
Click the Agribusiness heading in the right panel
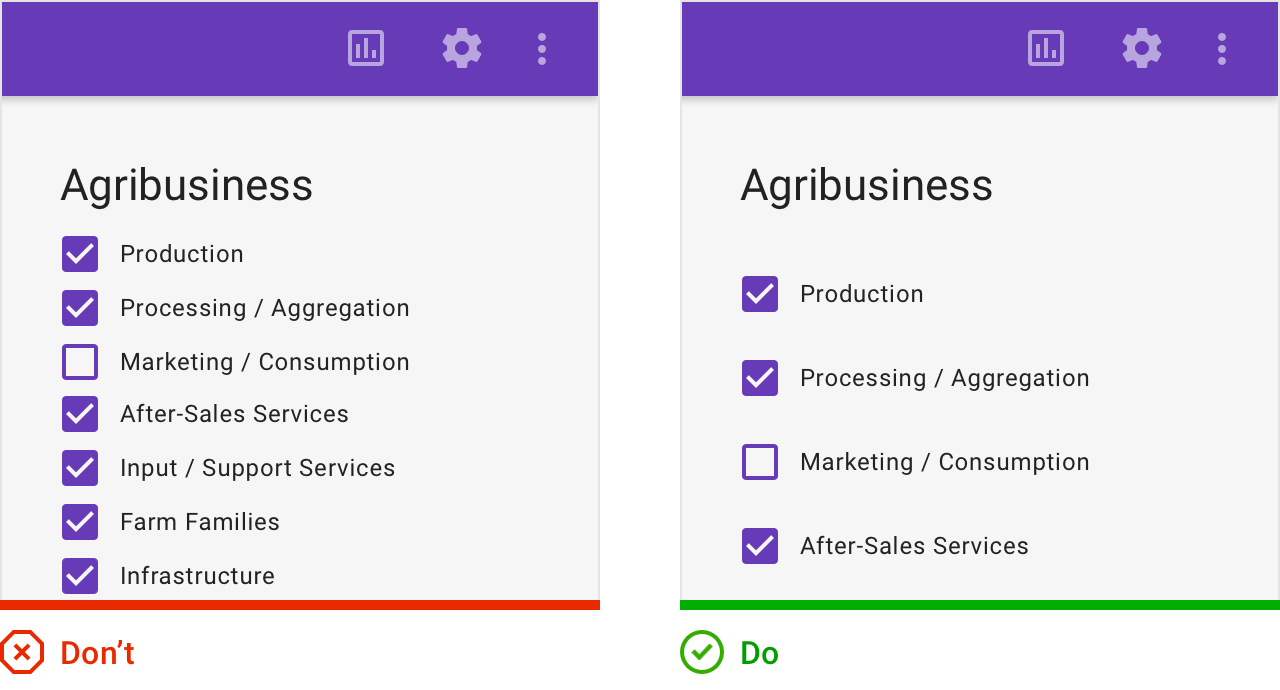[866, 186]
